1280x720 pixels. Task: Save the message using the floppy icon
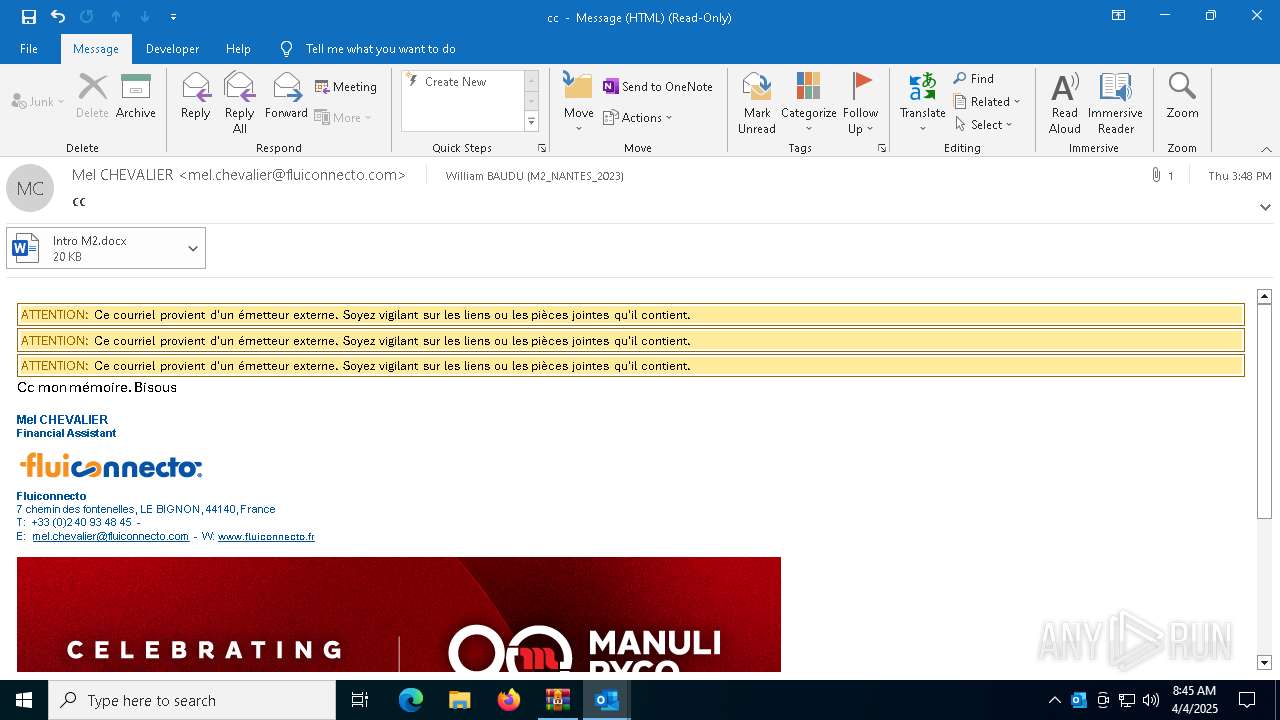point(29,16)
